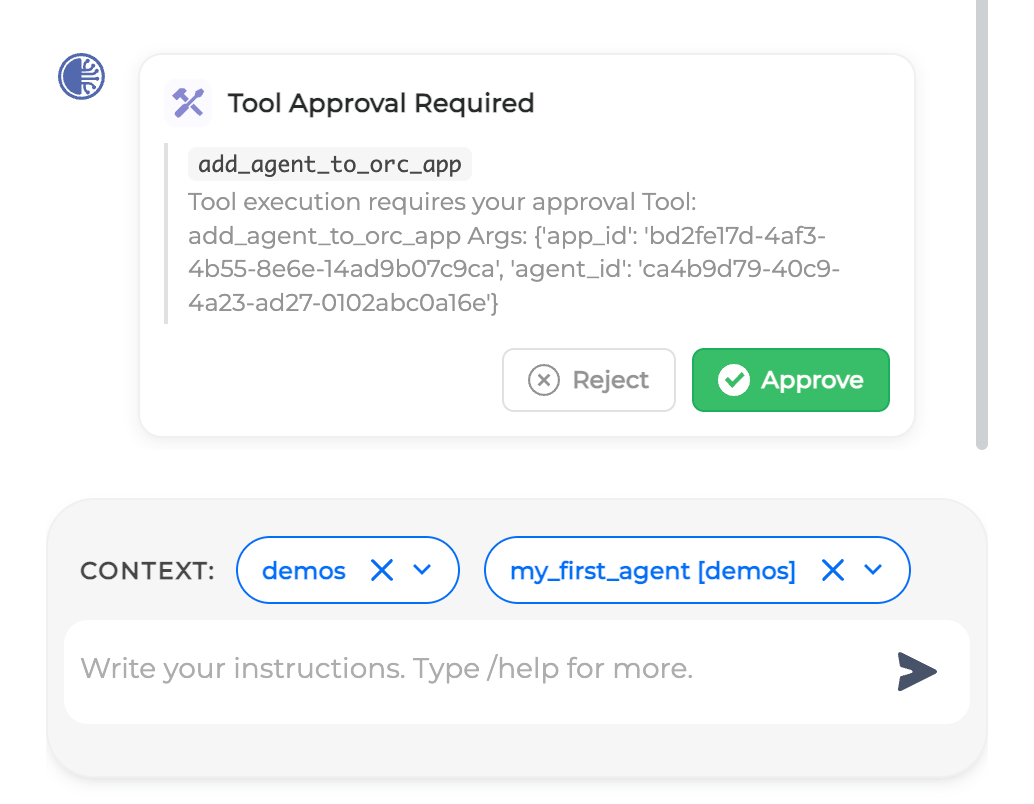This screenshot has width=1034, height=804.
Task: Click the checkmark circle icon inside Approve
Action: click(x=734, y=380)
